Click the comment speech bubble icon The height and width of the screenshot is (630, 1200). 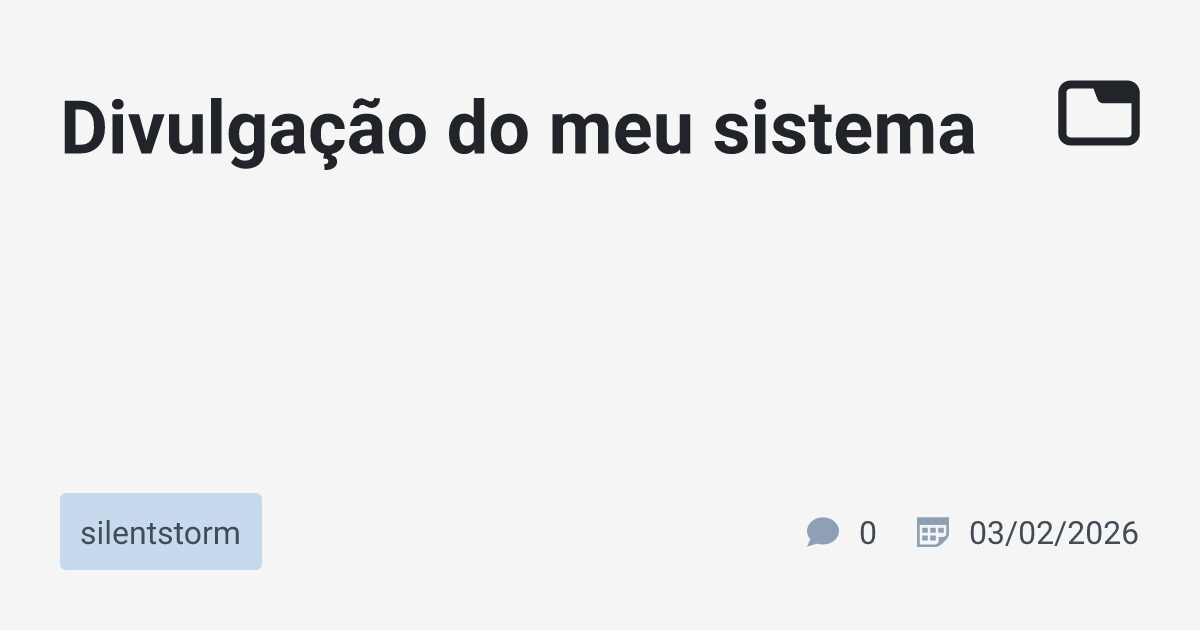point(822,532)
